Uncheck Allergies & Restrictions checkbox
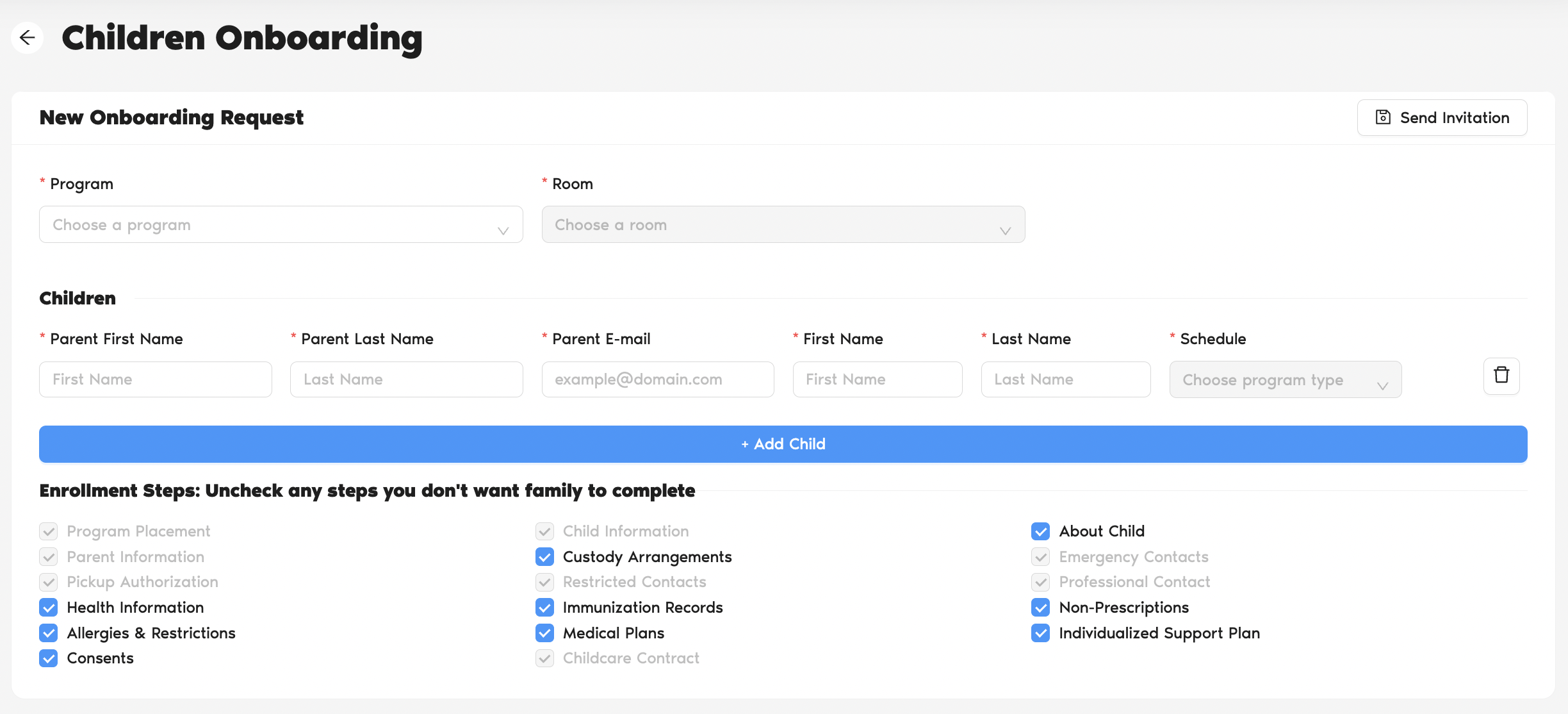Screen dimensions: 1568x714 click(x=49, y=633)
